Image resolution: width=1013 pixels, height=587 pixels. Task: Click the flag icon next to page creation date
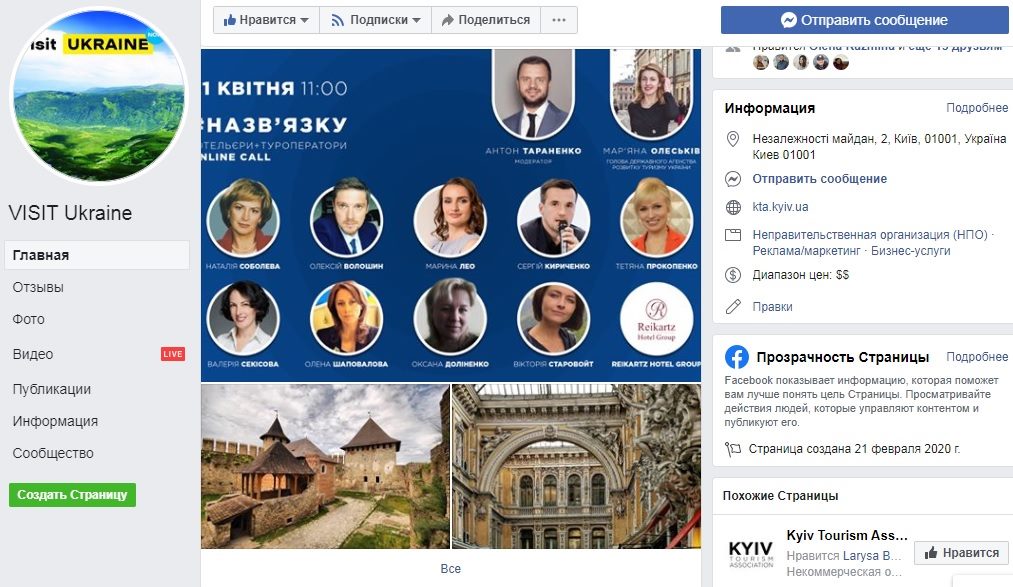point(733,449)
